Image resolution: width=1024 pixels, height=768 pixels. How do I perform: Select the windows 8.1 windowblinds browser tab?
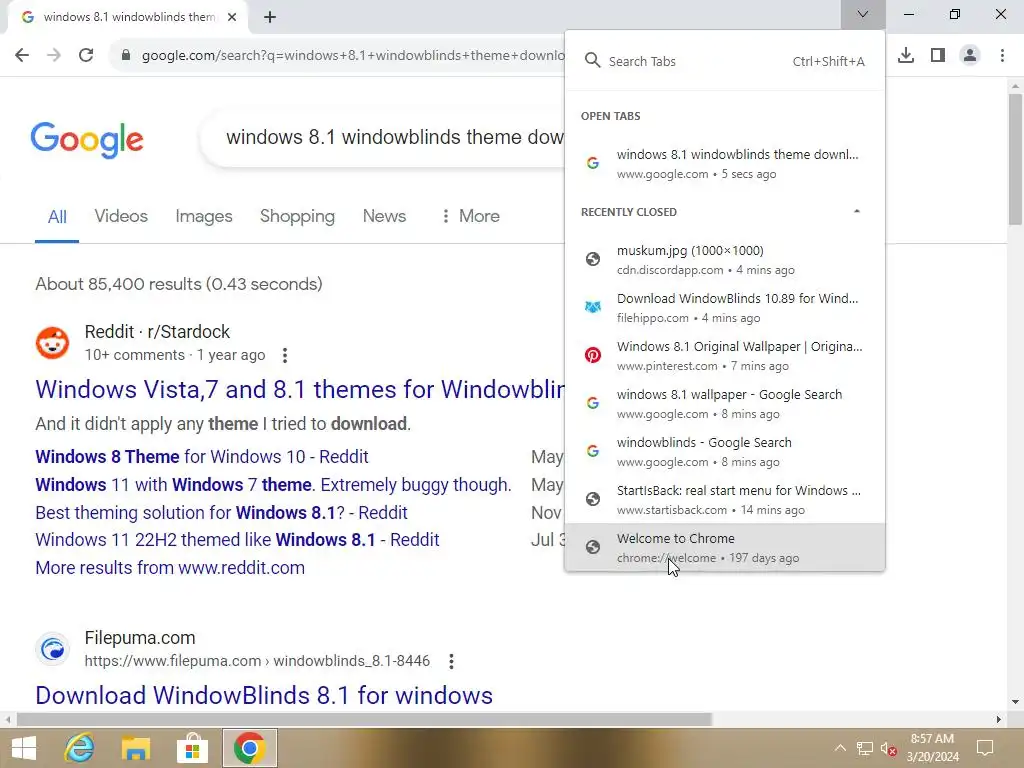(x=128, y=17)
